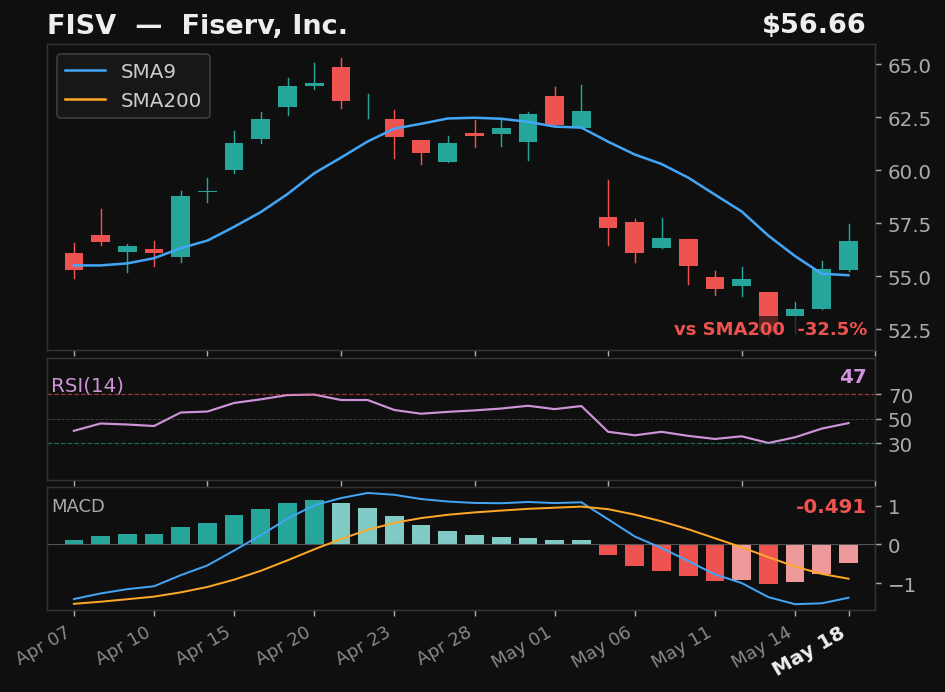Click the last green candlestick on May 18
945x692 pixels.
pyautogui.click(x=849, y=256)
